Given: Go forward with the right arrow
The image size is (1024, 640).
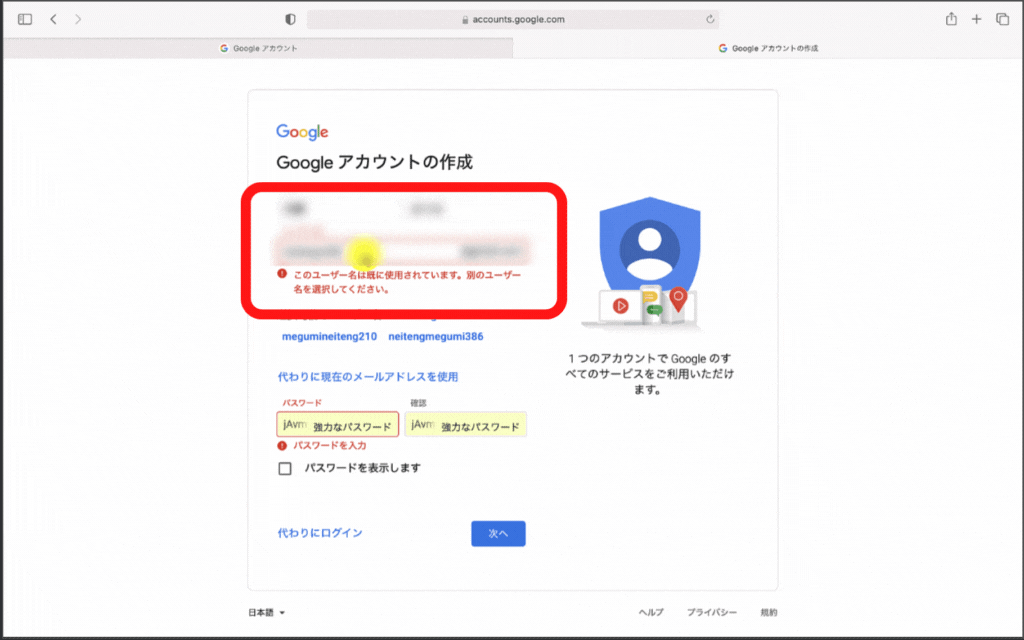Looking at the screenshot, I should (78, 20).
